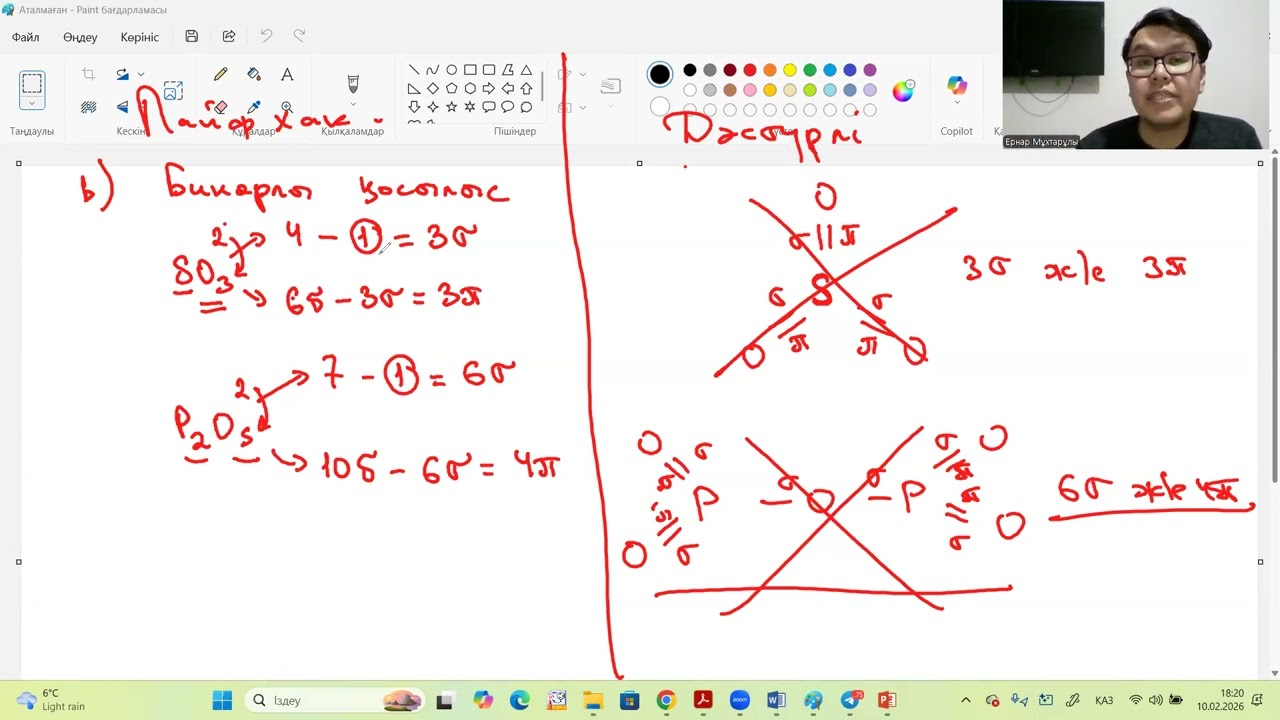Open Microsoft Word from taskbar
1280x720 pixels.
pyautogui.click(x=776, y=700)
